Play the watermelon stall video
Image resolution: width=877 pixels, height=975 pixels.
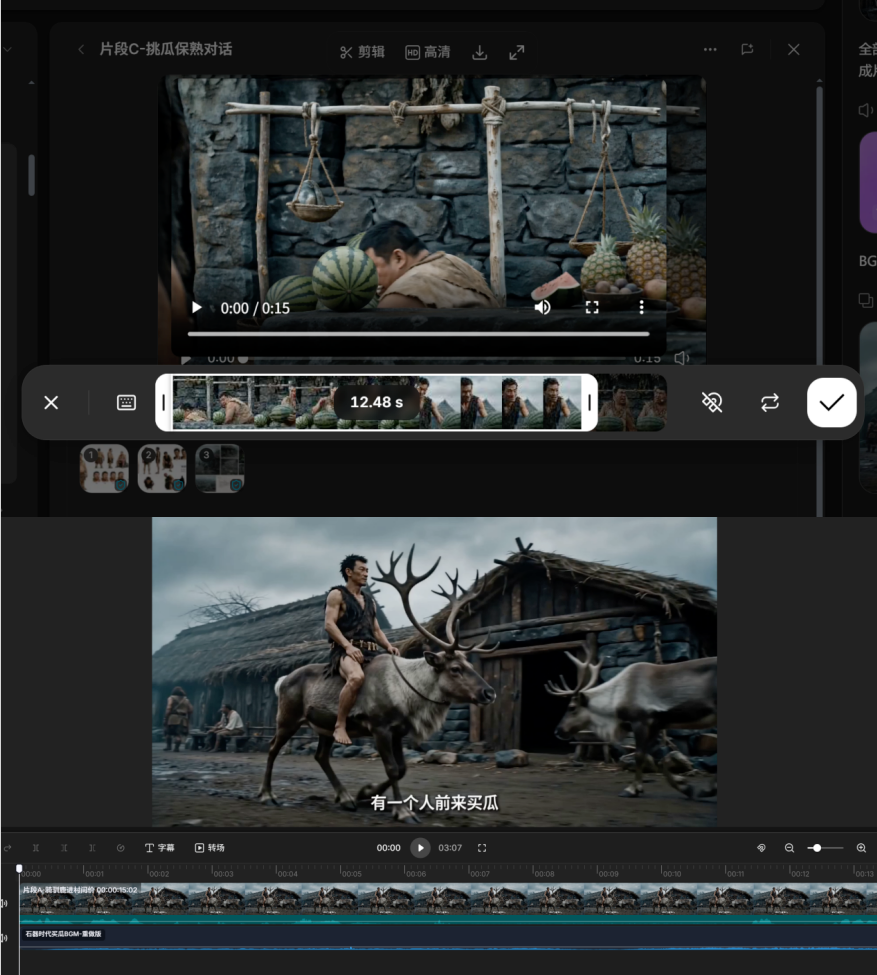197,308
